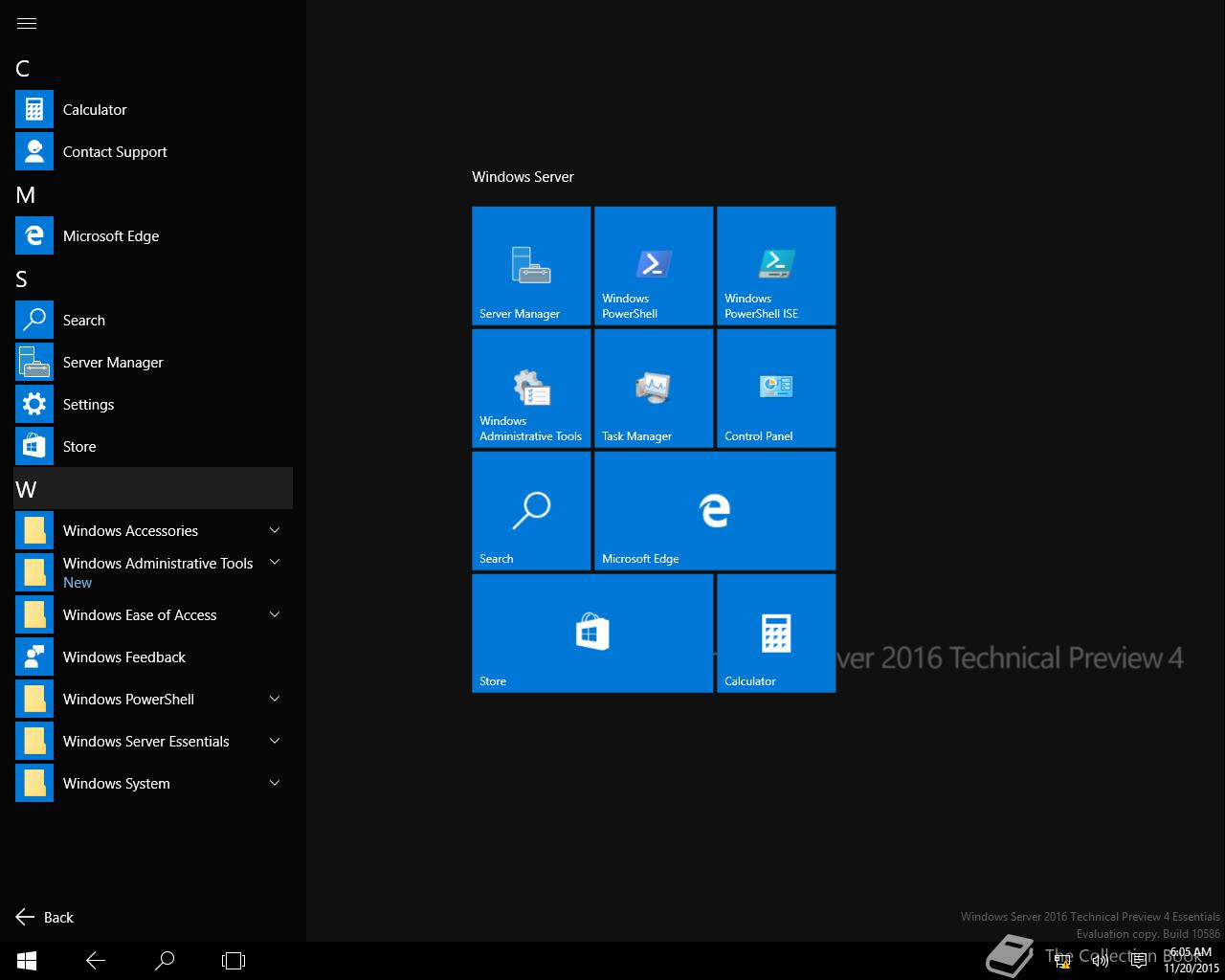Open Task View in the taskbar
This screenshot has width=1225, height=980.
click(x=234, y=961)
